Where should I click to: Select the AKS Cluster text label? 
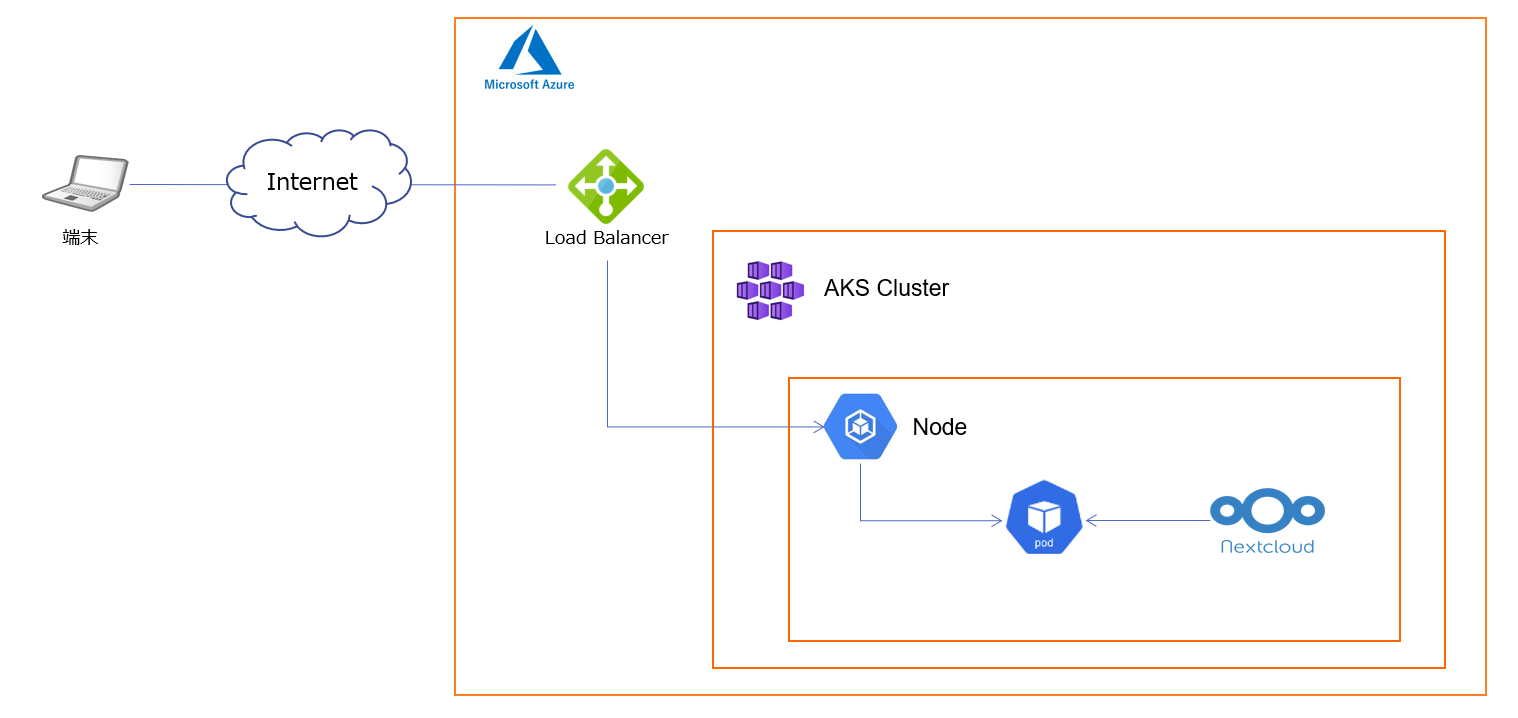coord(886,288)
